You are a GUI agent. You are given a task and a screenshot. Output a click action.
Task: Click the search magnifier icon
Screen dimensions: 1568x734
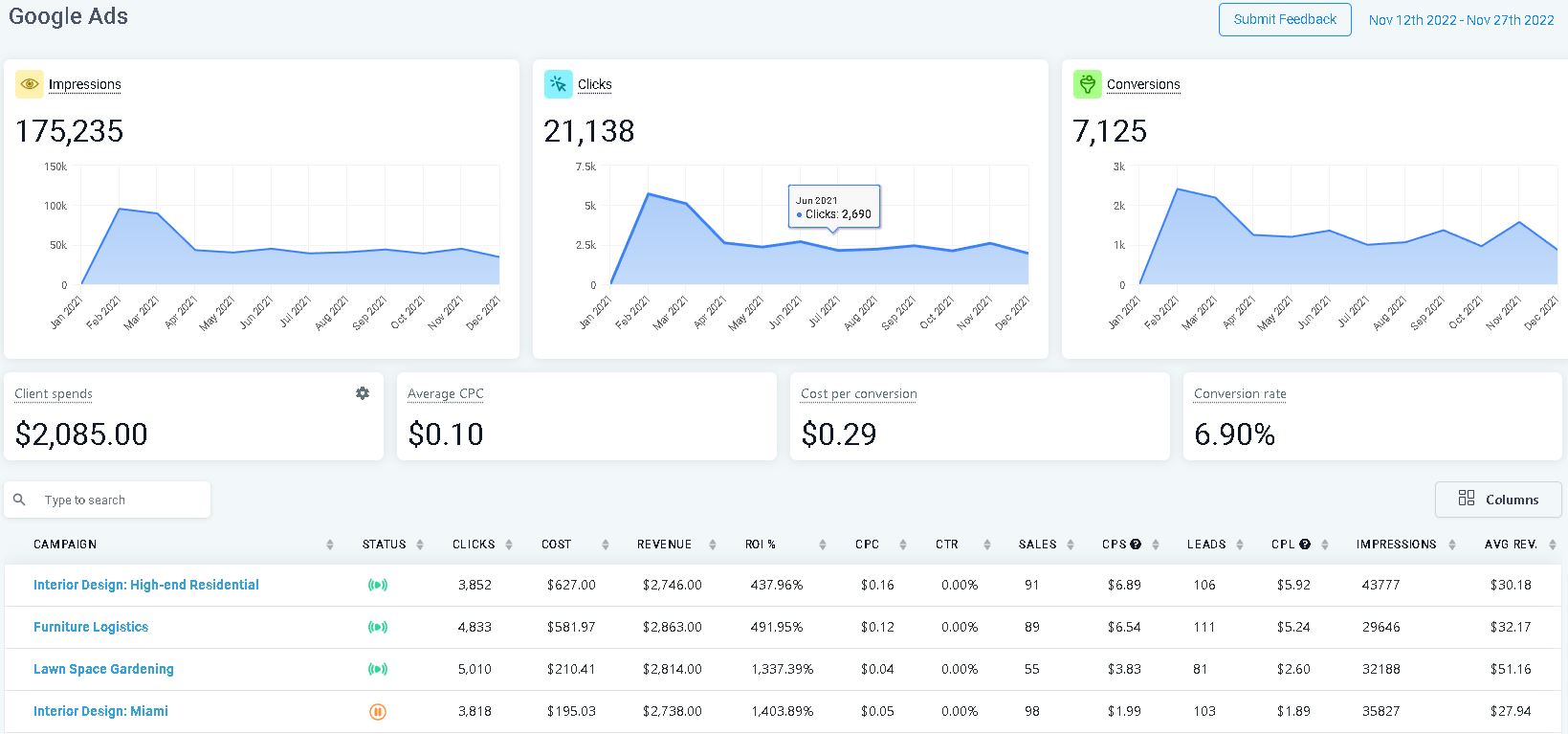[19, 500]
